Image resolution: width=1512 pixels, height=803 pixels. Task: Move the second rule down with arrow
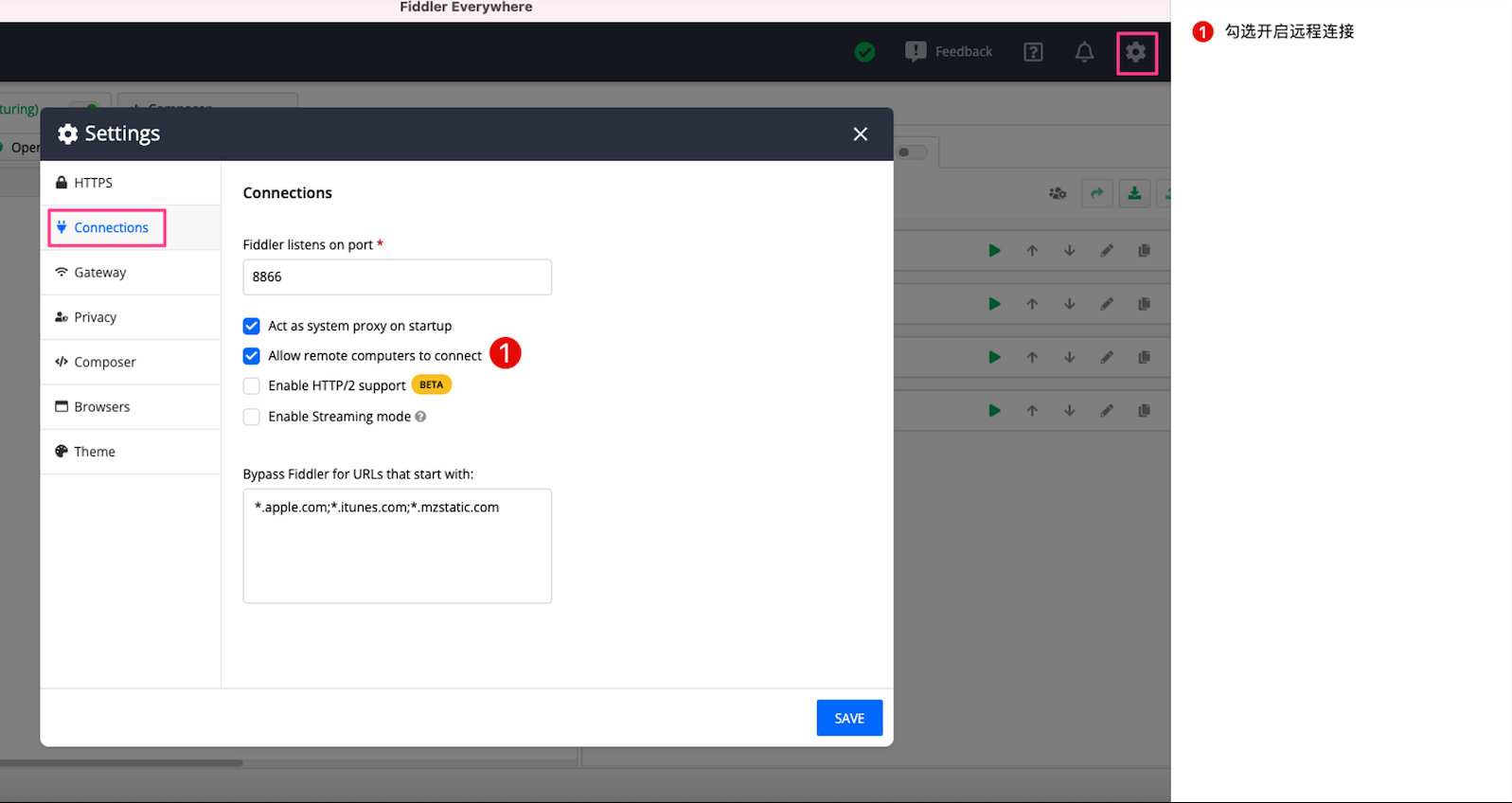[1069, 304]
